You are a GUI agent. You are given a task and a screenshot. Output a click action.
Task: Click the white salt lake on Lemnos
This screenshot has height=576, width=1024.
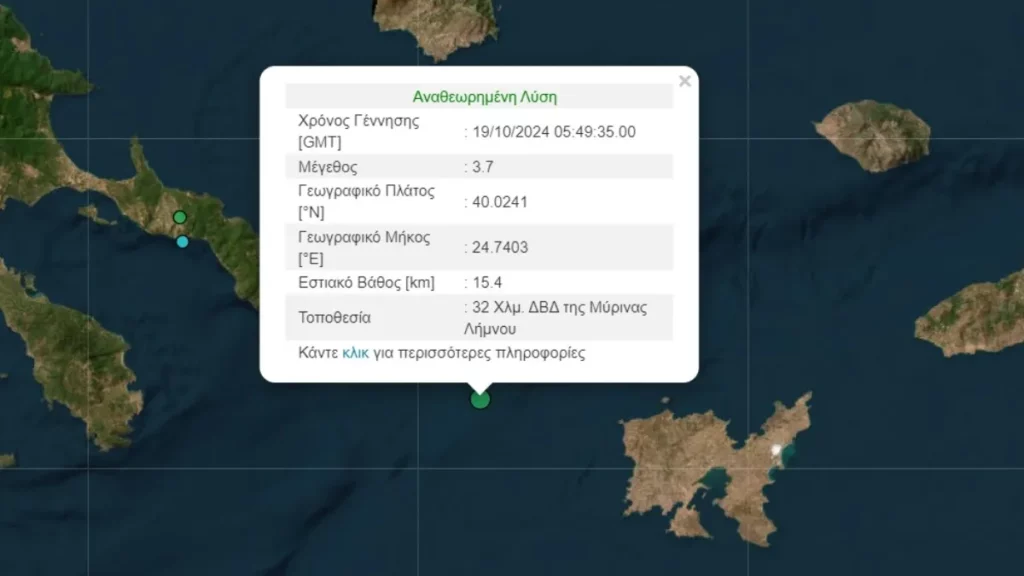click(x=776, y=450)
